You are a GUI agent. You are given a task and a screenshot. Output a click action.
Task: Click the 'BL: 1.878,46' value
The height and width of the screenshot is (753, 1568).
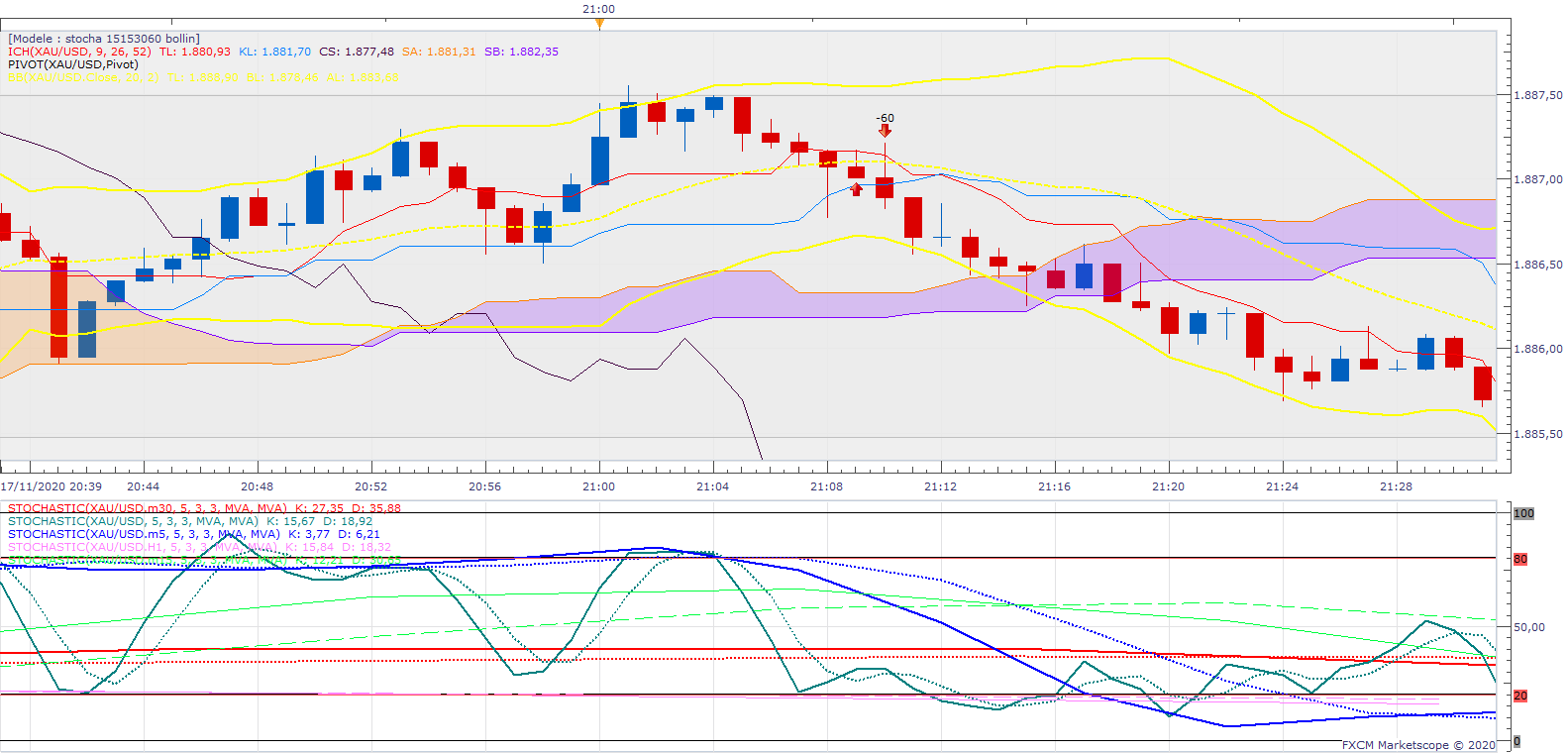(x=282, y=77)
